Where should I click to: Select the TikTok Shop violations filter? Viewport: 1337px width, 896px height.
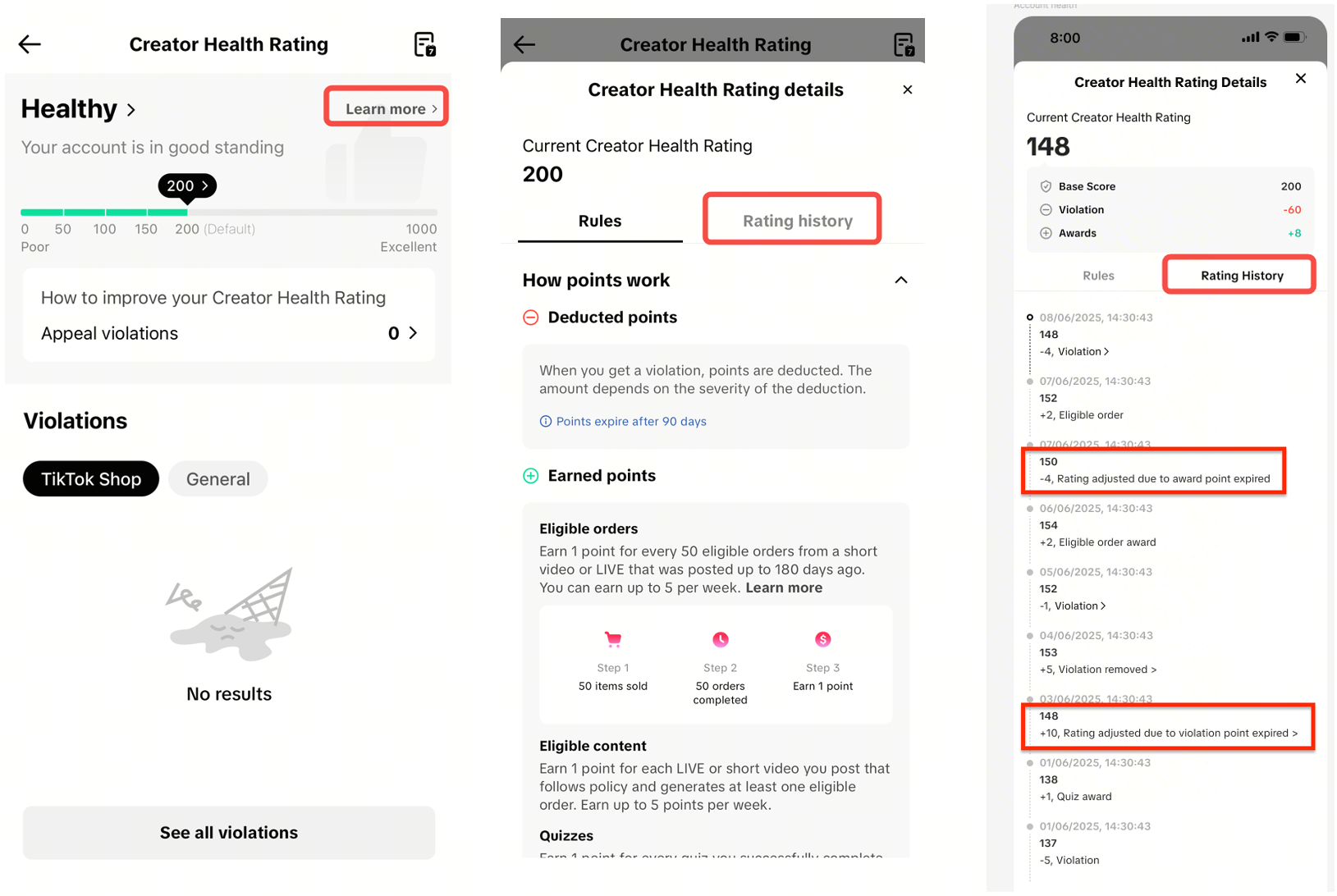91,479
